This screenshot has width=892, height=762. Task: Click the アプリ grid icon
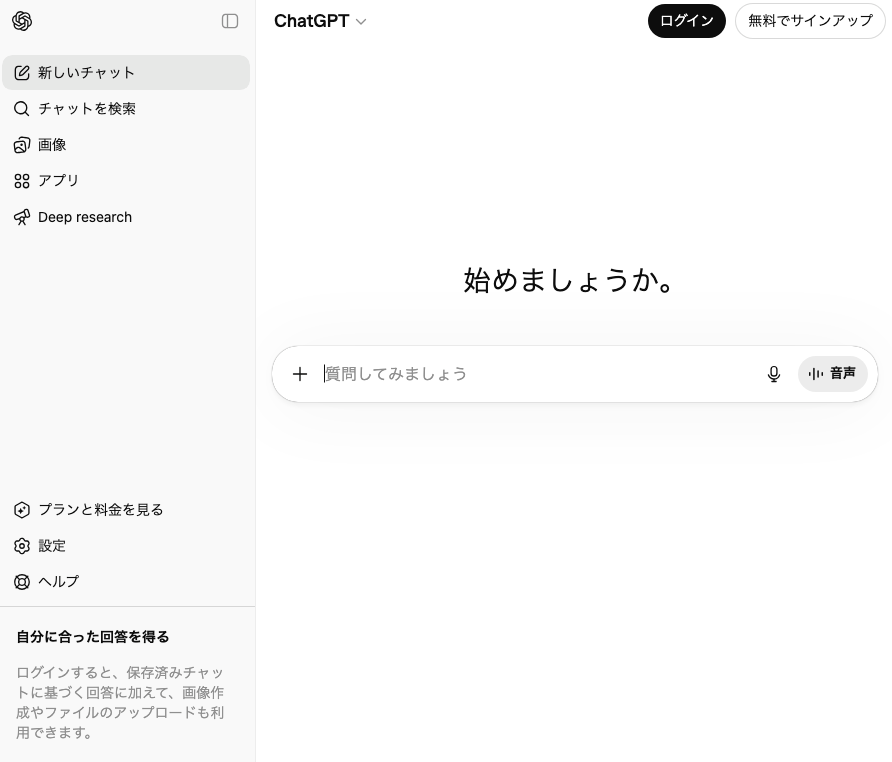click(22, 181)
